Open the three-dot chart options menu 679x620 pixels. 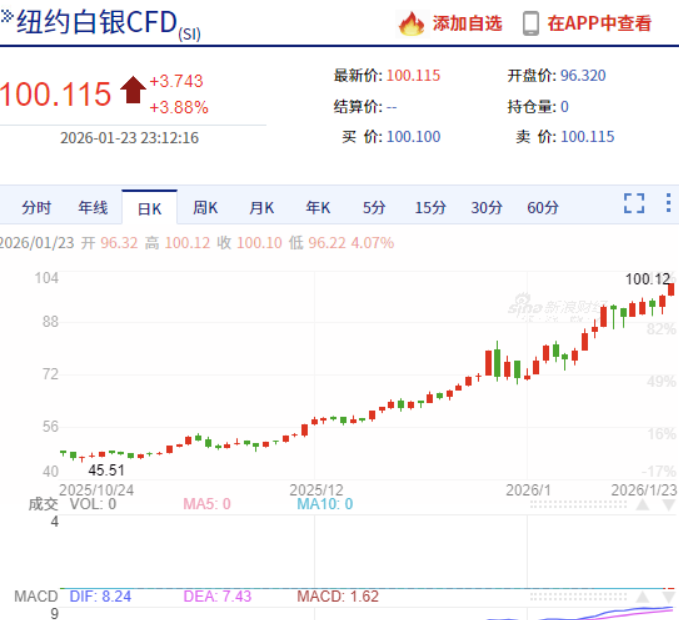pyautogui.click(x=668, y=204)
